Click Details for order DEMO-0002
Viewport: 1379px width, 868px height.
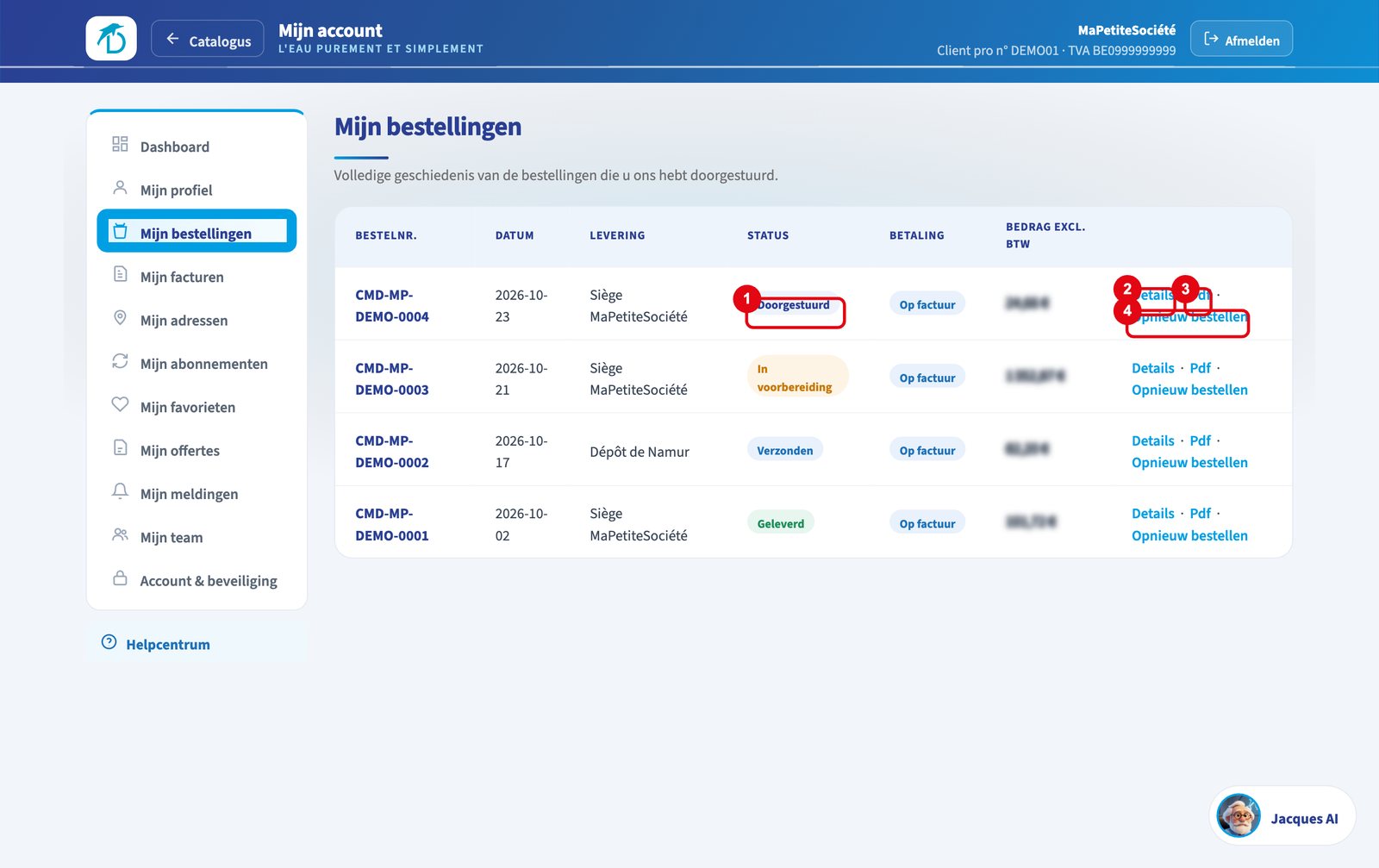[x=1152, y=440]
